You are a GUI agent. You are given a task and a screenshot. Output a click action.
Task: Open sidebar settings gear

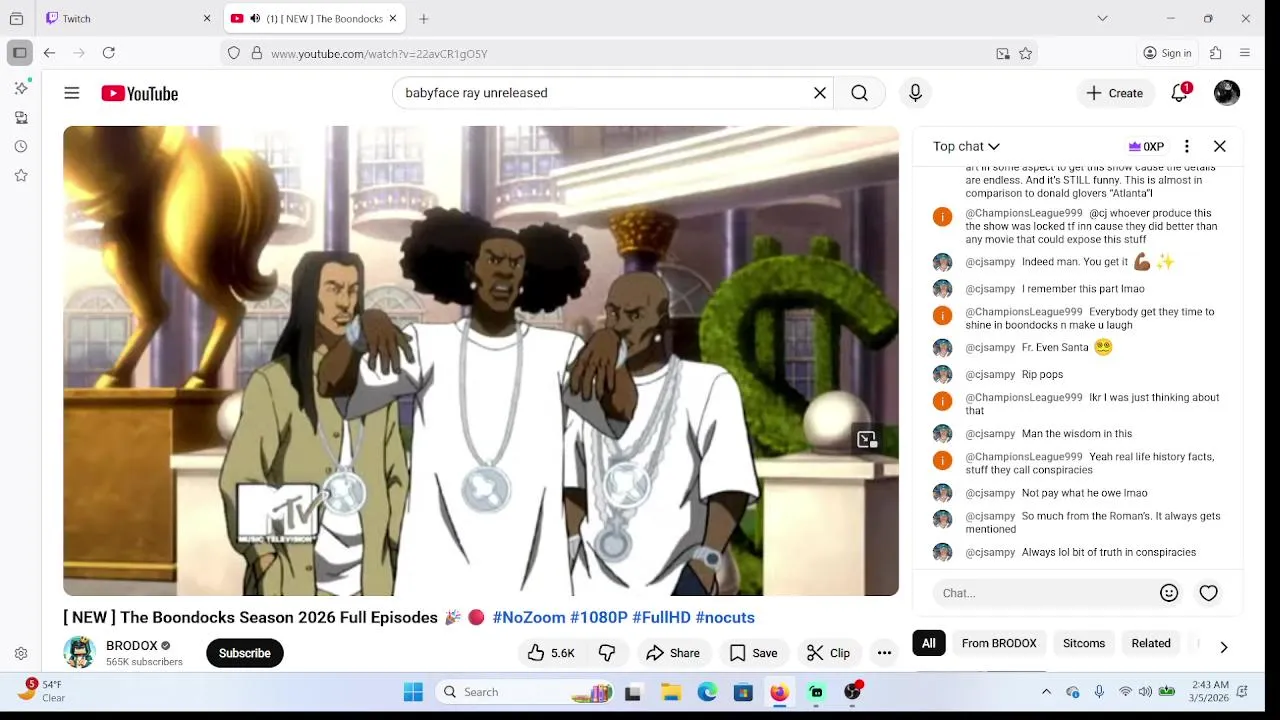pyautogui.click(x=20, y=653)
